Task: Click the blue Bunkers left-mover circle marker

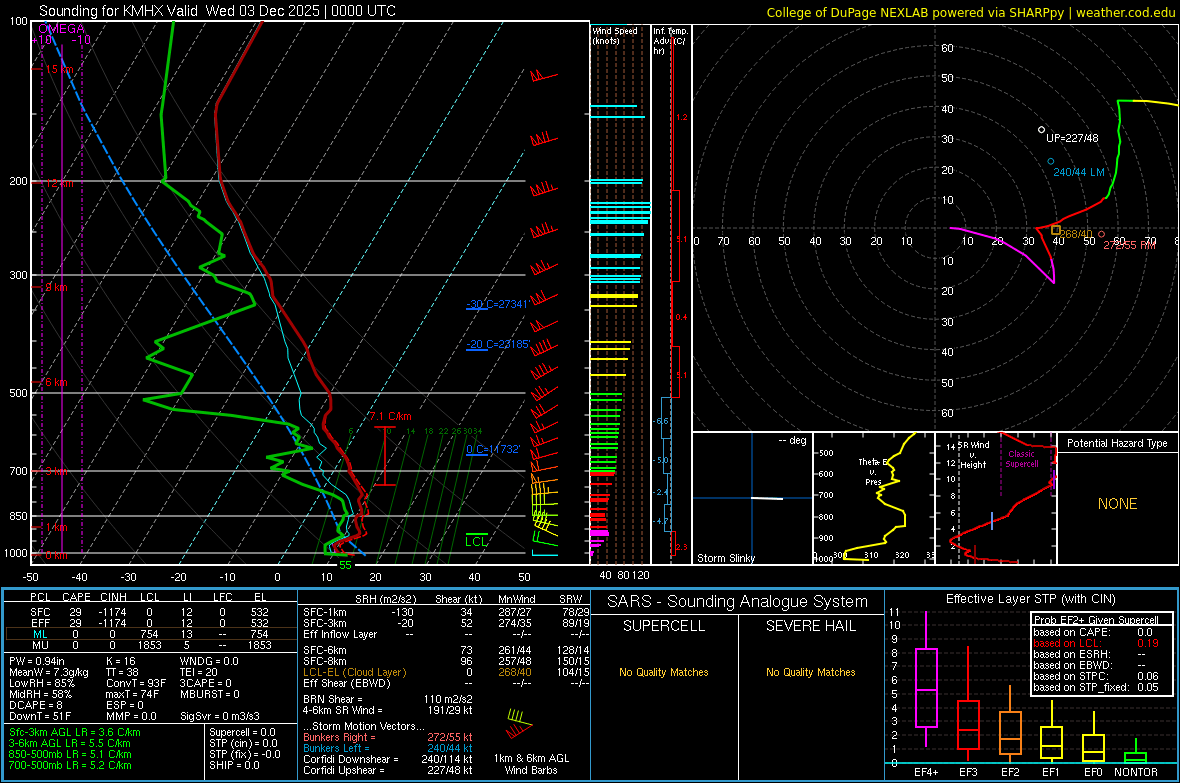Action: 1051,161
